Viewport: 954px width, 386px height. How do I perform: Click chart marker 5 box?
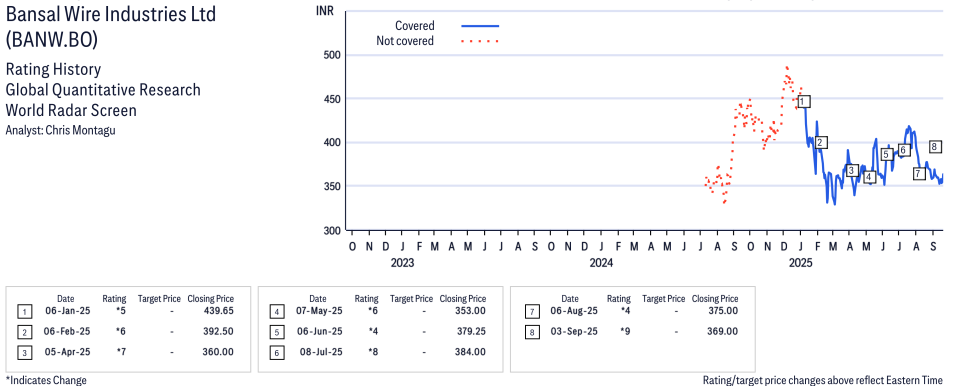point(886,154)
